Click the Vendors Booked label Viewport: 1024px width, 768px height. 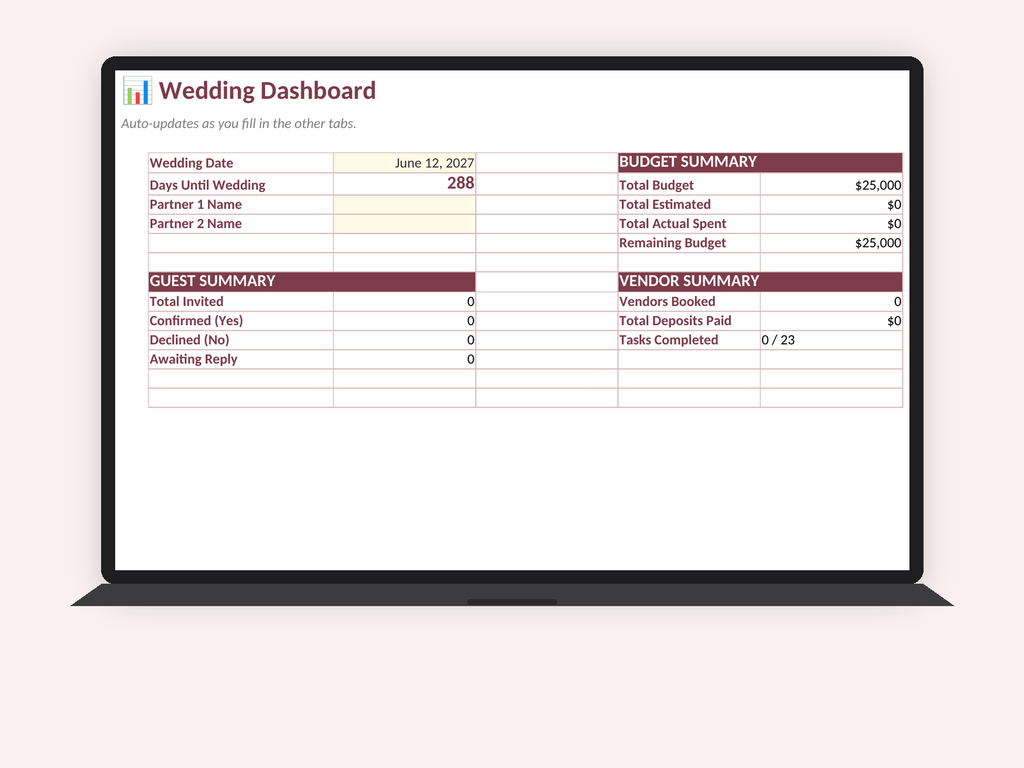tap(689, 301)
